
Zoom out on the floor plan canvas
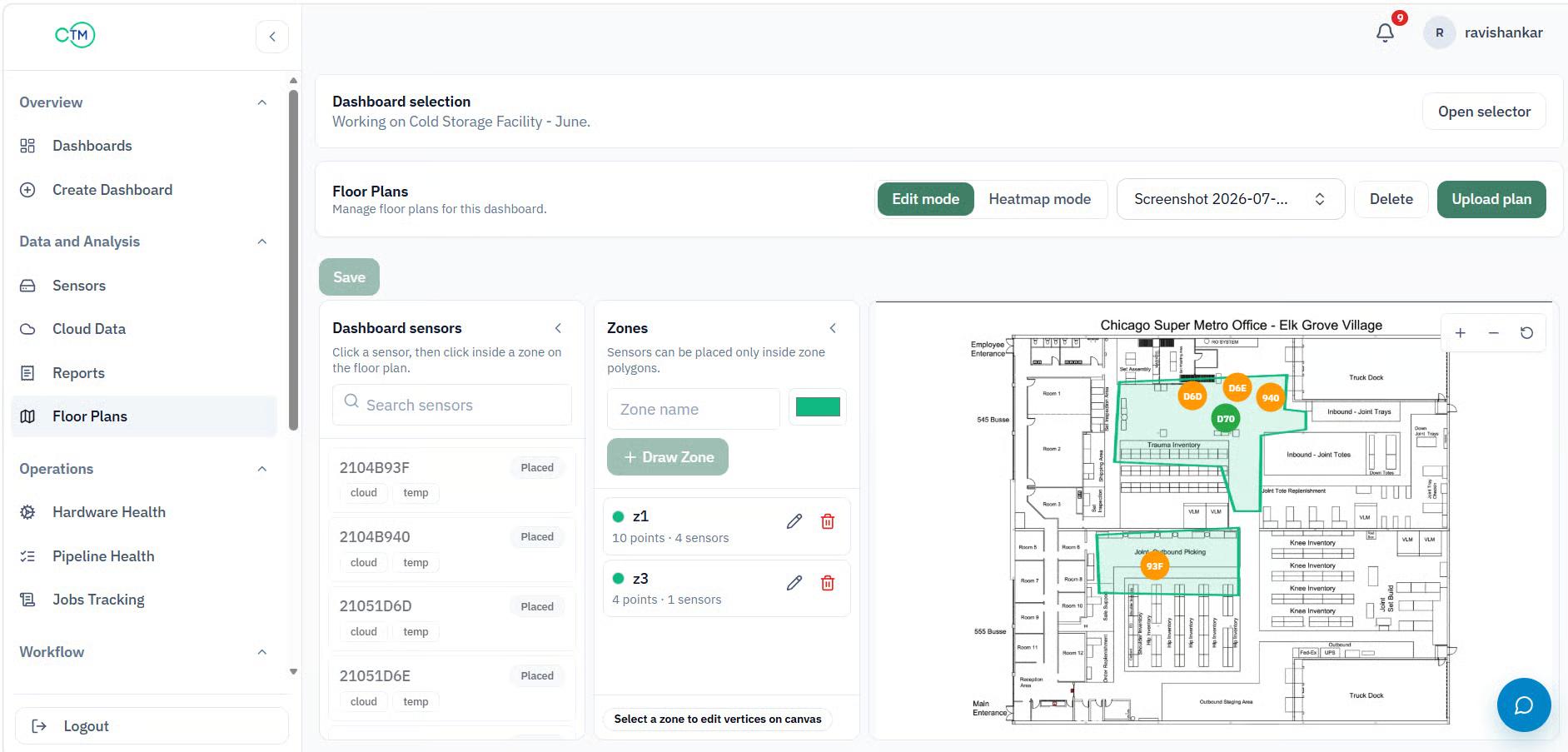point(1494,333)
